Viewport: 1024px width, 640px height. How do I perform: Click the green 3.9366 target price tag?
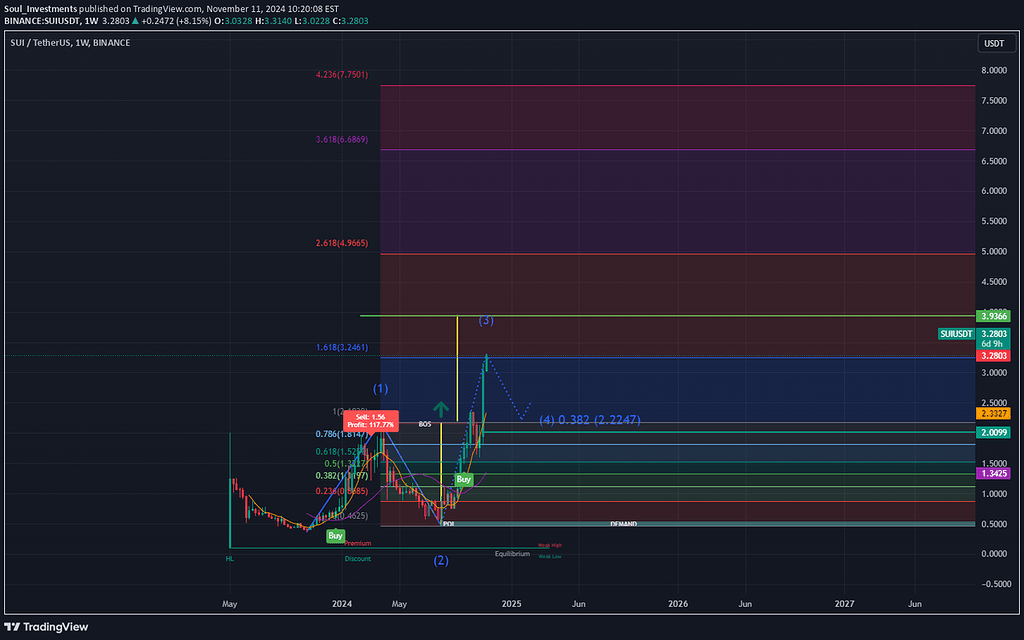tap(993, 315)
